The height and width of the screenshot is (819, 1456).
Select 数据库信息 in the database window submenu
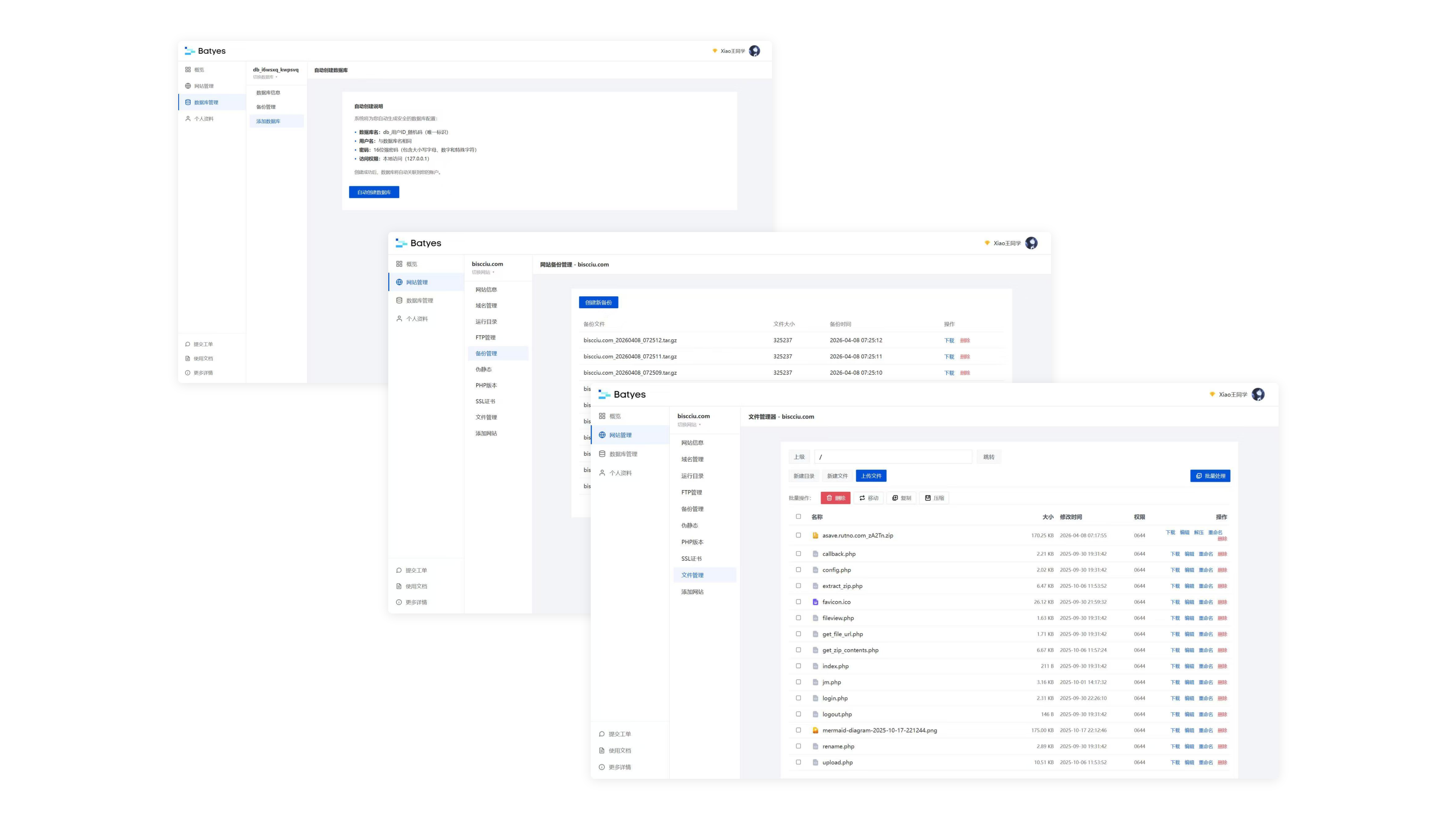coord(268,93)
